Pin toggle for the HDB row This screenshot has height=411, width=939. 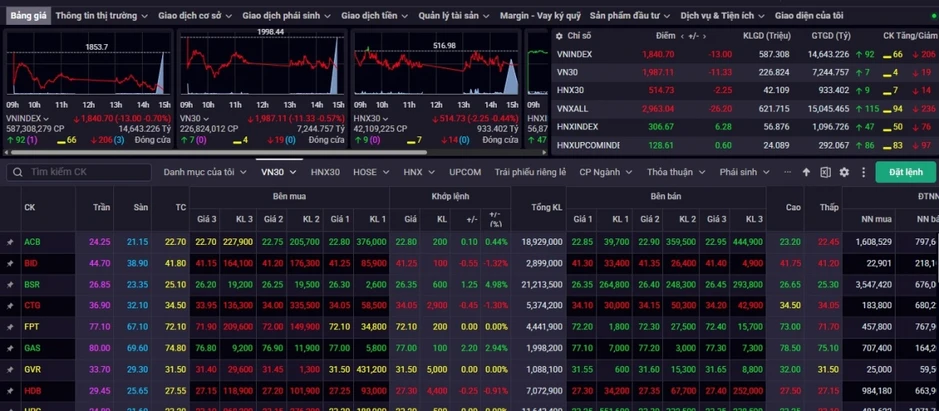(10, 391)
